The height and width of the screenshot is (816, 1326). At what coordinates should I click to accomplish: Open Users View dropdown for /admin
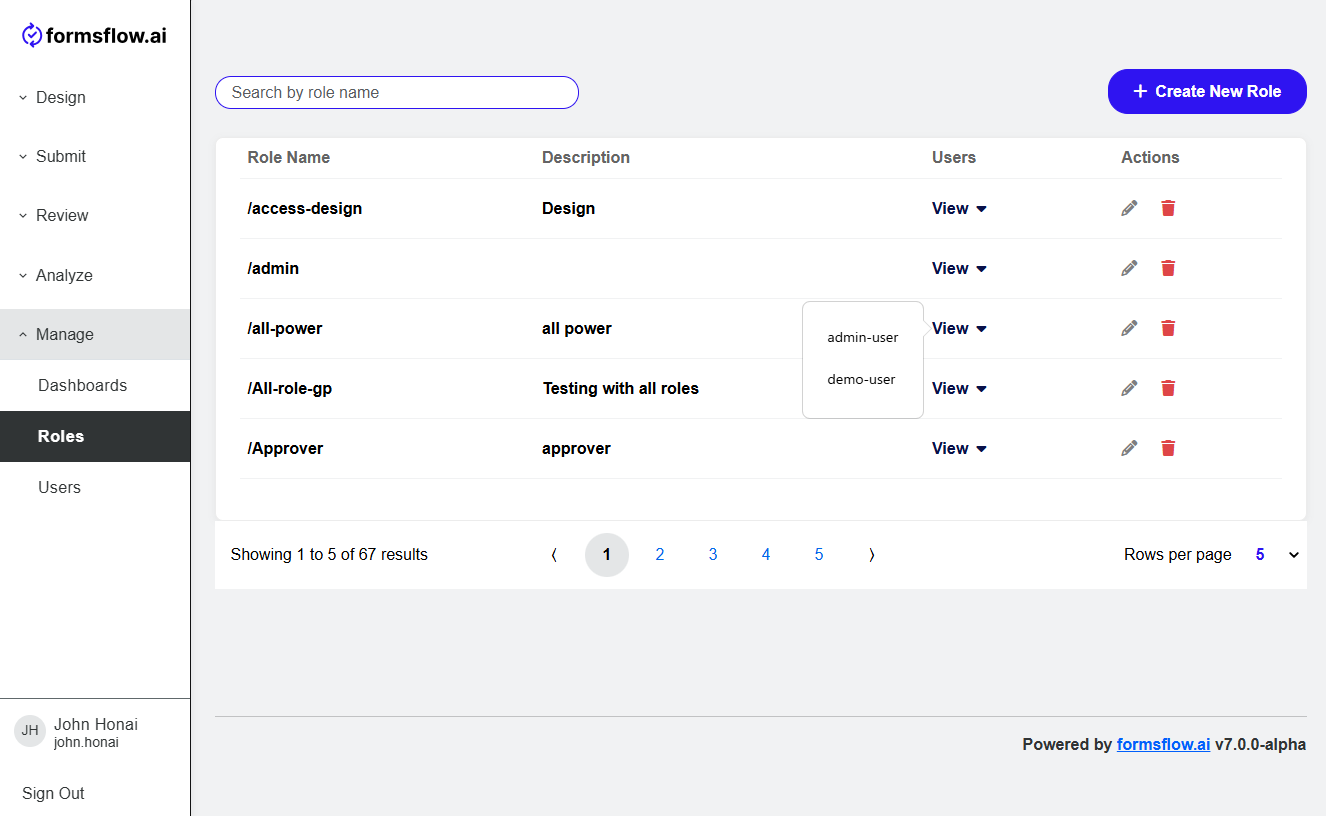point(959,268)
